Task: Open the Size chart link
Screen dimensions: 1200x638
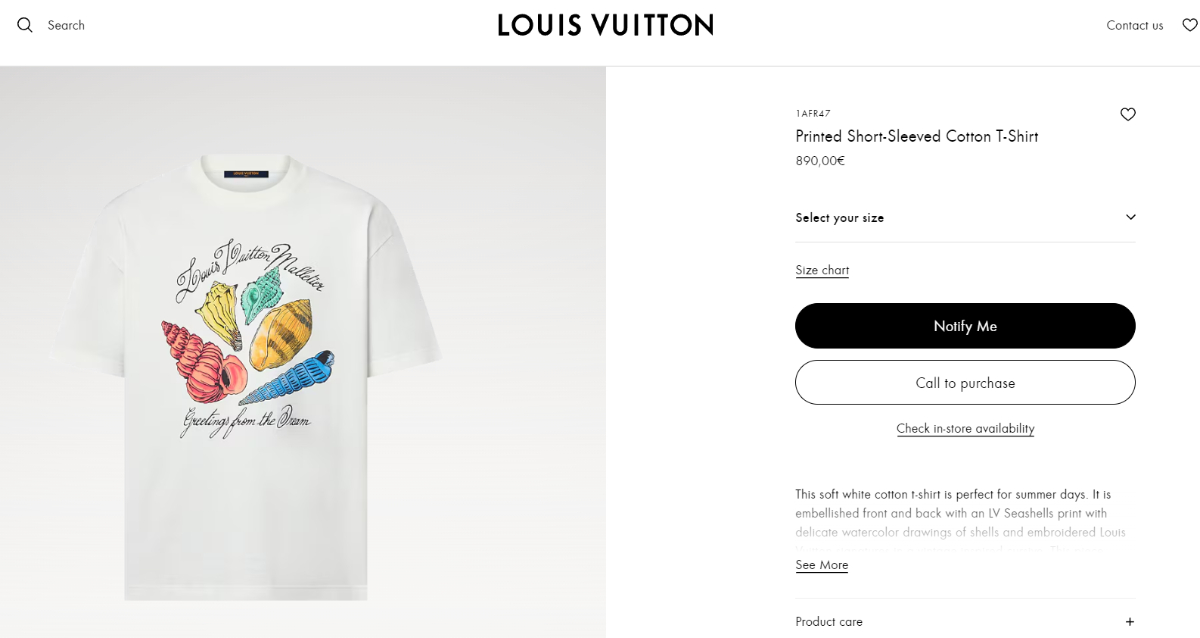Action: pyautogui.click(x=822, y=270)
